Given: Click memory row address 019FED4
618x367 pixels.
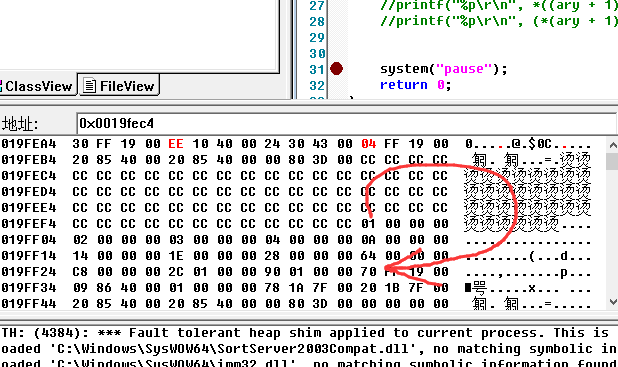Looking at the screenshot, I should click(29, 192).
